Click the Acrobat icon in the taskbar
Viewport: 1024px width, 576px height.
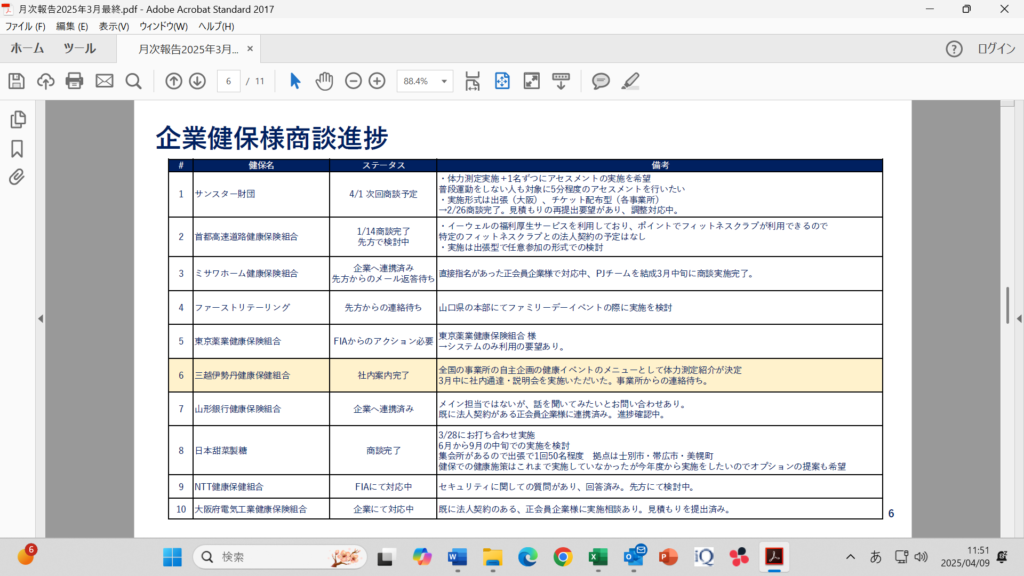[775, 557]
